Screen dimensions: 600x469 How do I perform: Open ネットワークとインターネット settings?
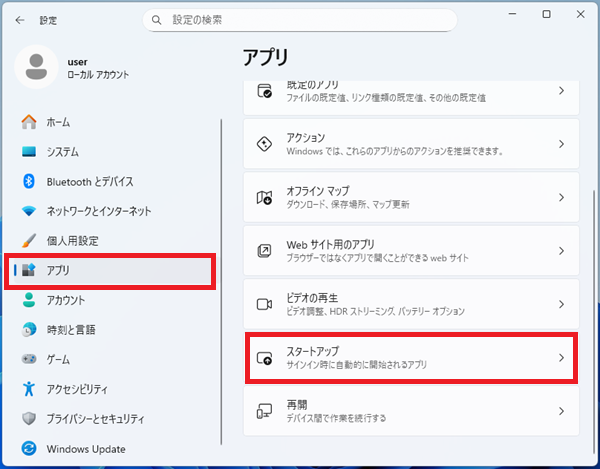click(x=99, y=211)
